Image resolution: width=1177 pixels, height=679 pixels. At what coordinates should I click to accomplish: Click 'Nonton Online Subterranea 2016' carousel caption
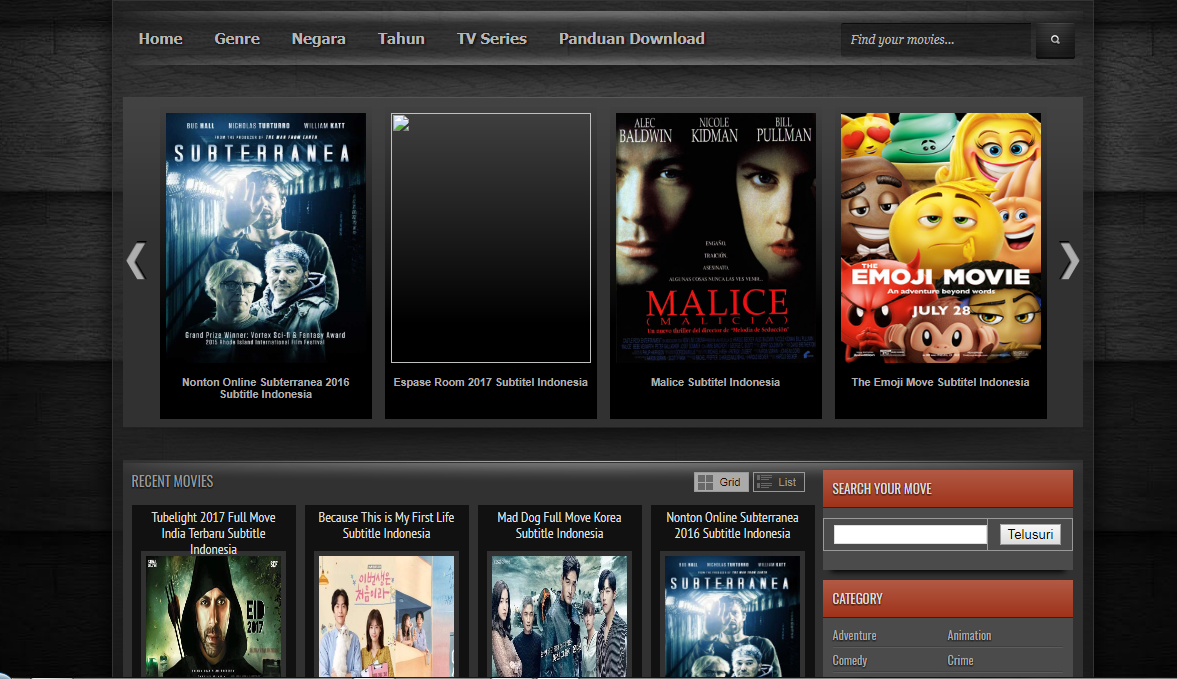coord(266,388)
